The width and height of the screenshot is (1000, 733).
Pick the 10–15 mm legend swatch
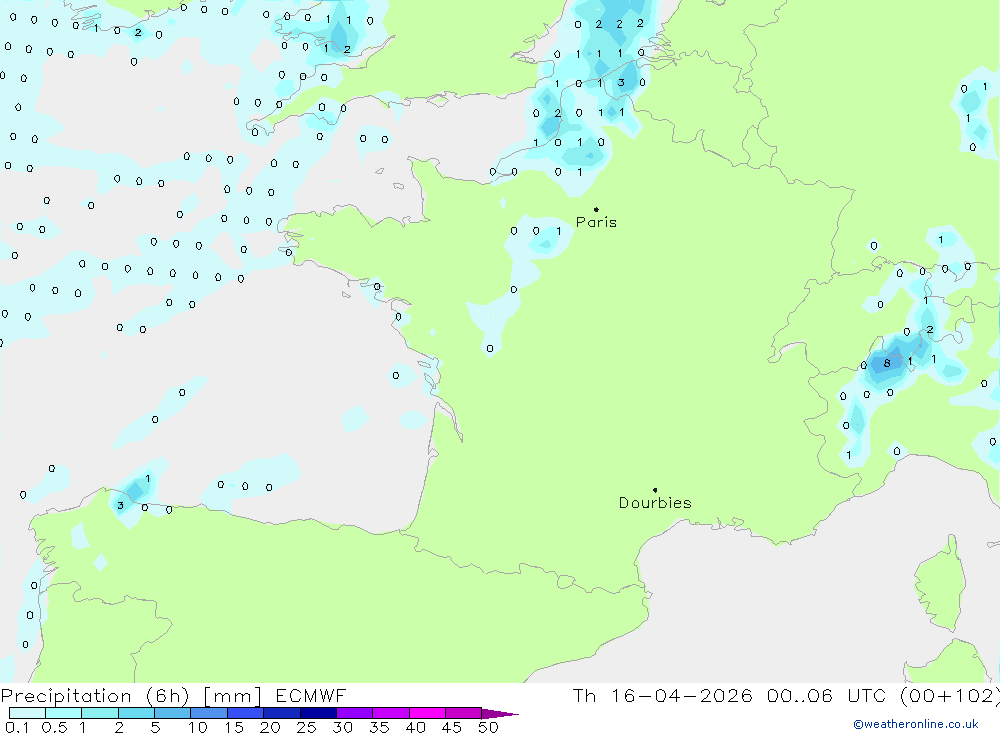click(209, 713)
